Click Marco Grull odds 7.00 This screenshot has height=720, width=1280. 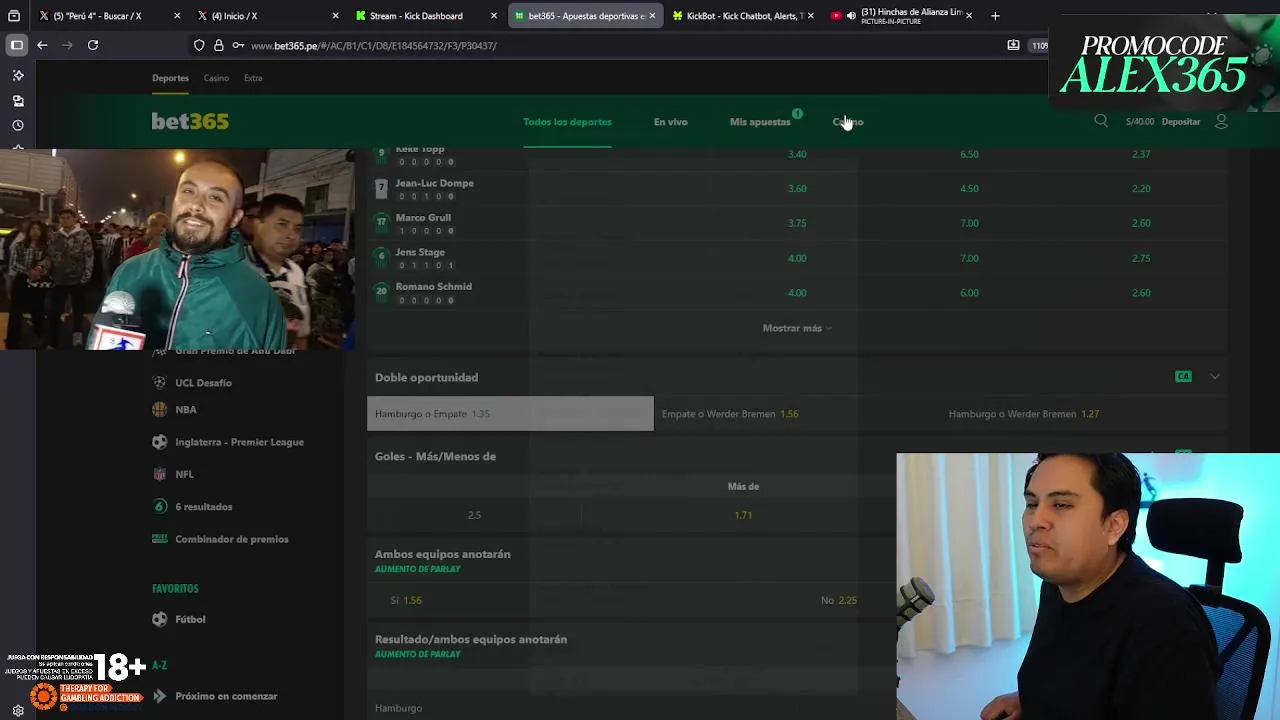(969, 223)
